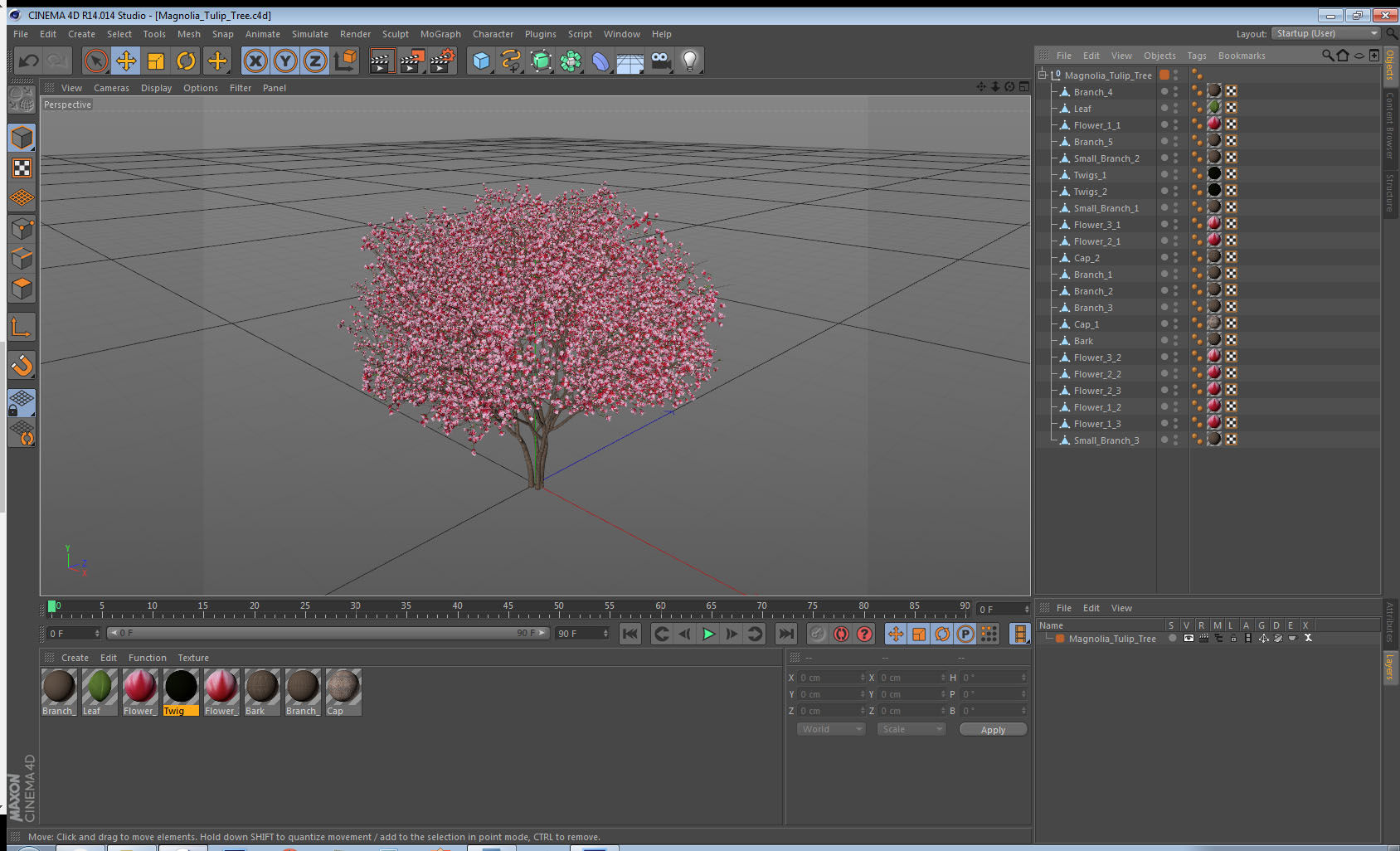This screenshot has width=1400, height=851.
Task: Add a floor/environment object
Action: click(x=630, y=61)
